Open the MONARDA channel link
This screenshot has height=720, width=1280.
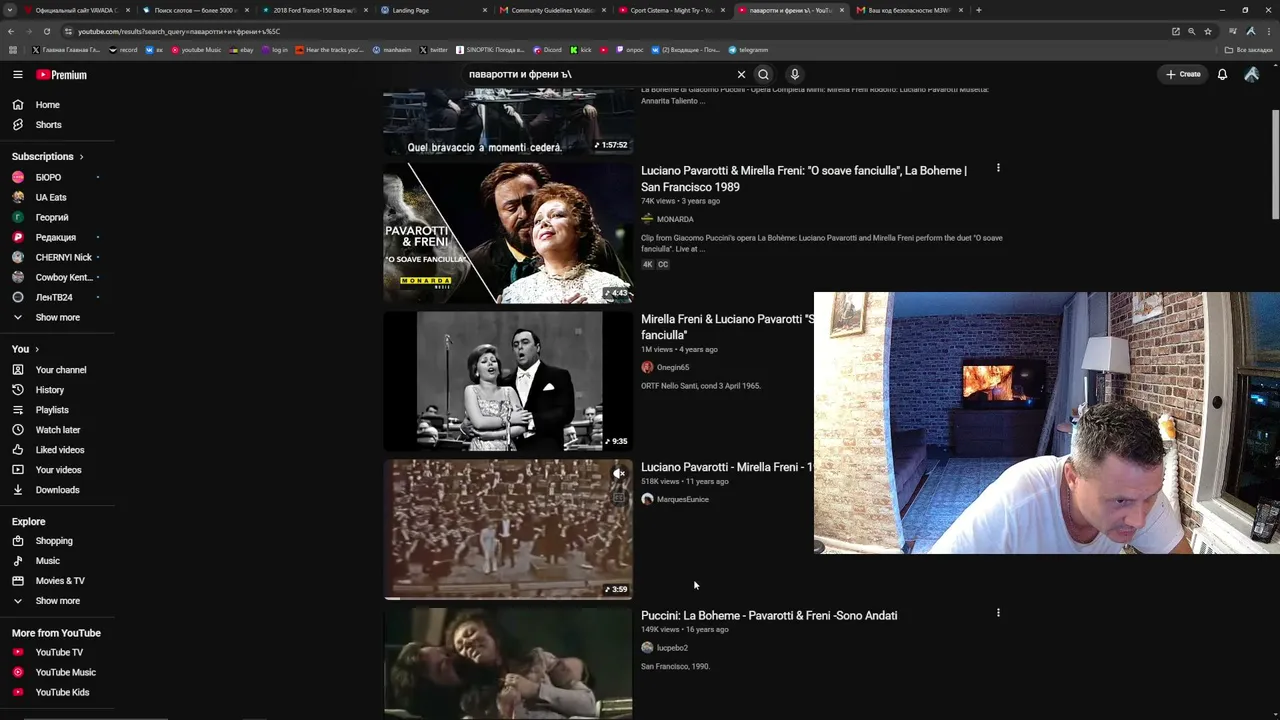point(674,219)
